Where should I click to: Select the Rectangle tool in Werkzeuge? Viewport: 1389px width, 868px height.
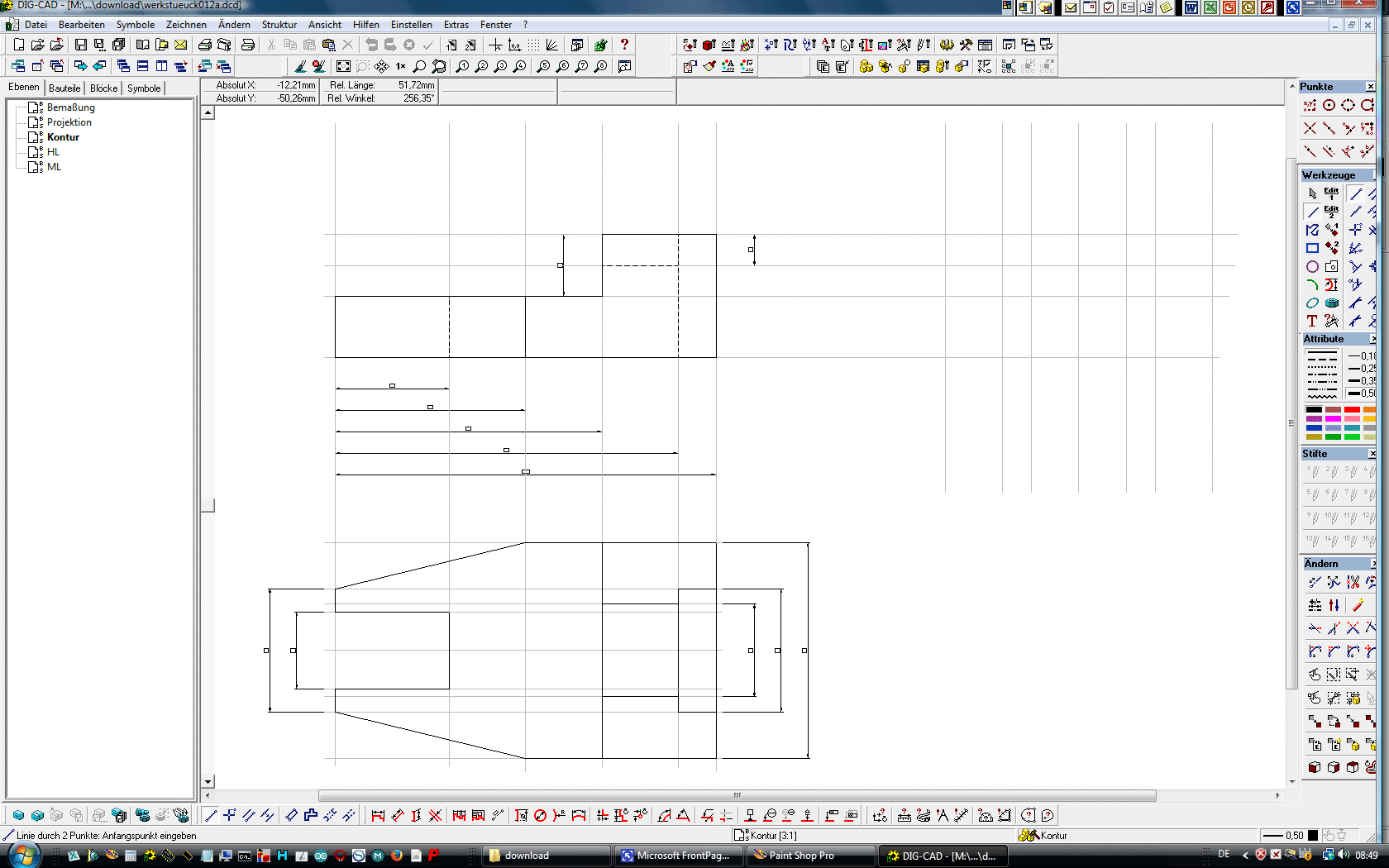(1312, 248)
